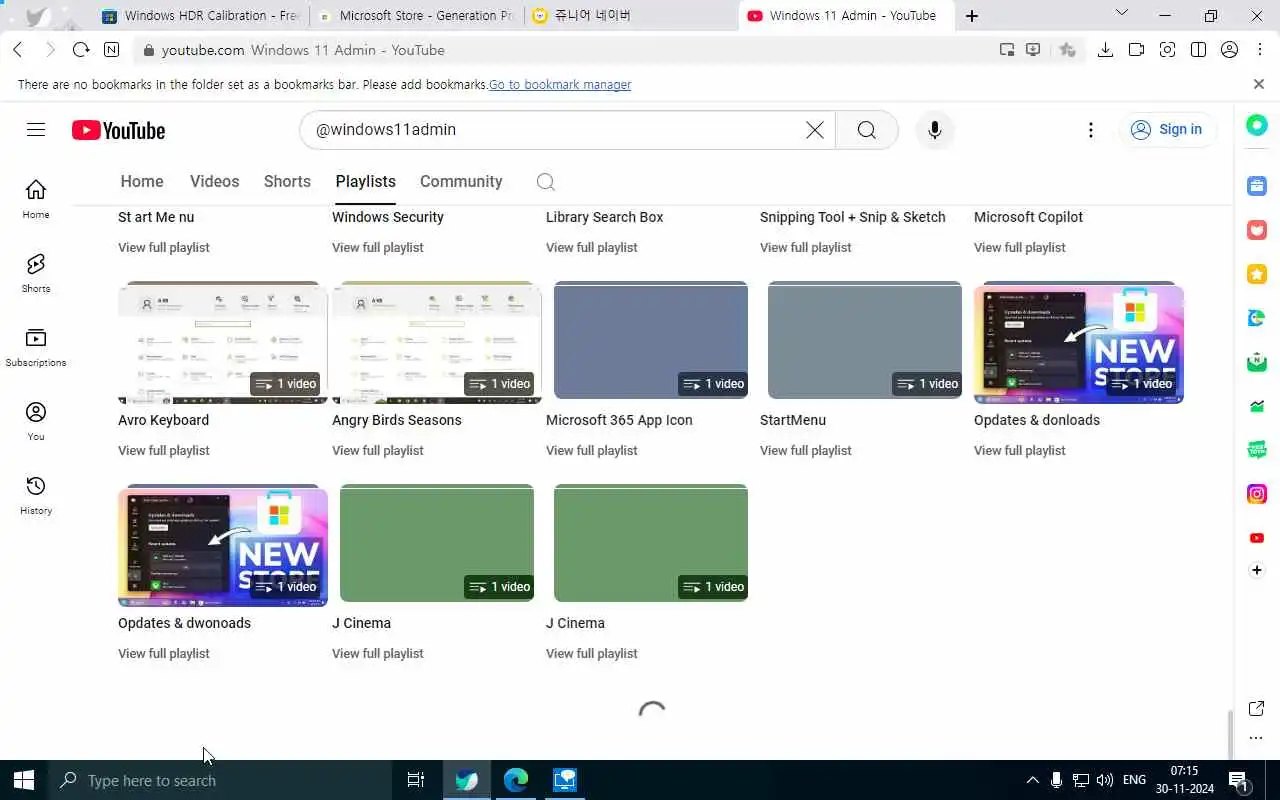Open YouTube shortcut in the side panel
The height and width of the screenshot is (800, 1280).
tap(1257, 538)
